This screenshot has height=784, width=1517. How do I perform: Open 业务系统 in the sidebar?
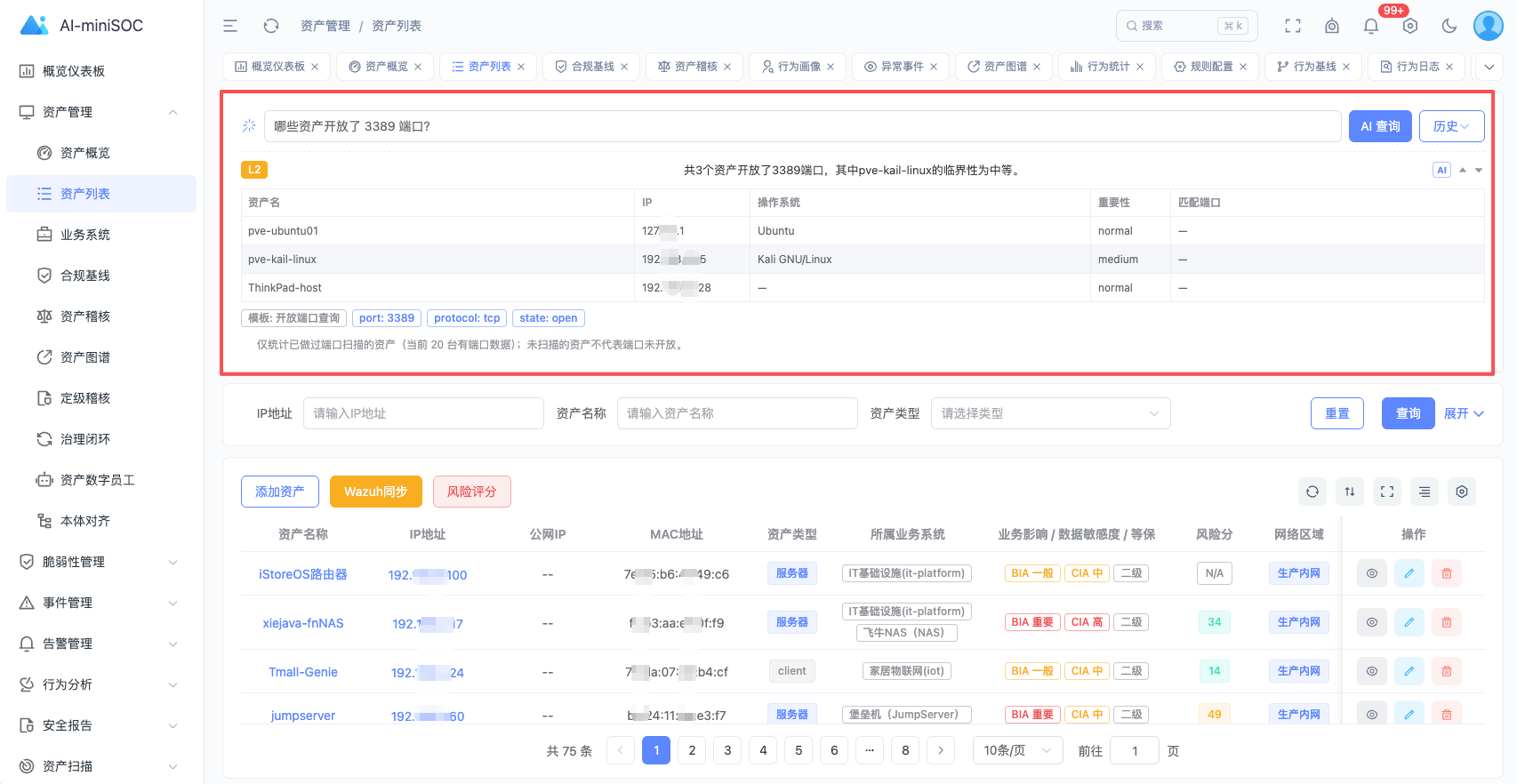101,235
